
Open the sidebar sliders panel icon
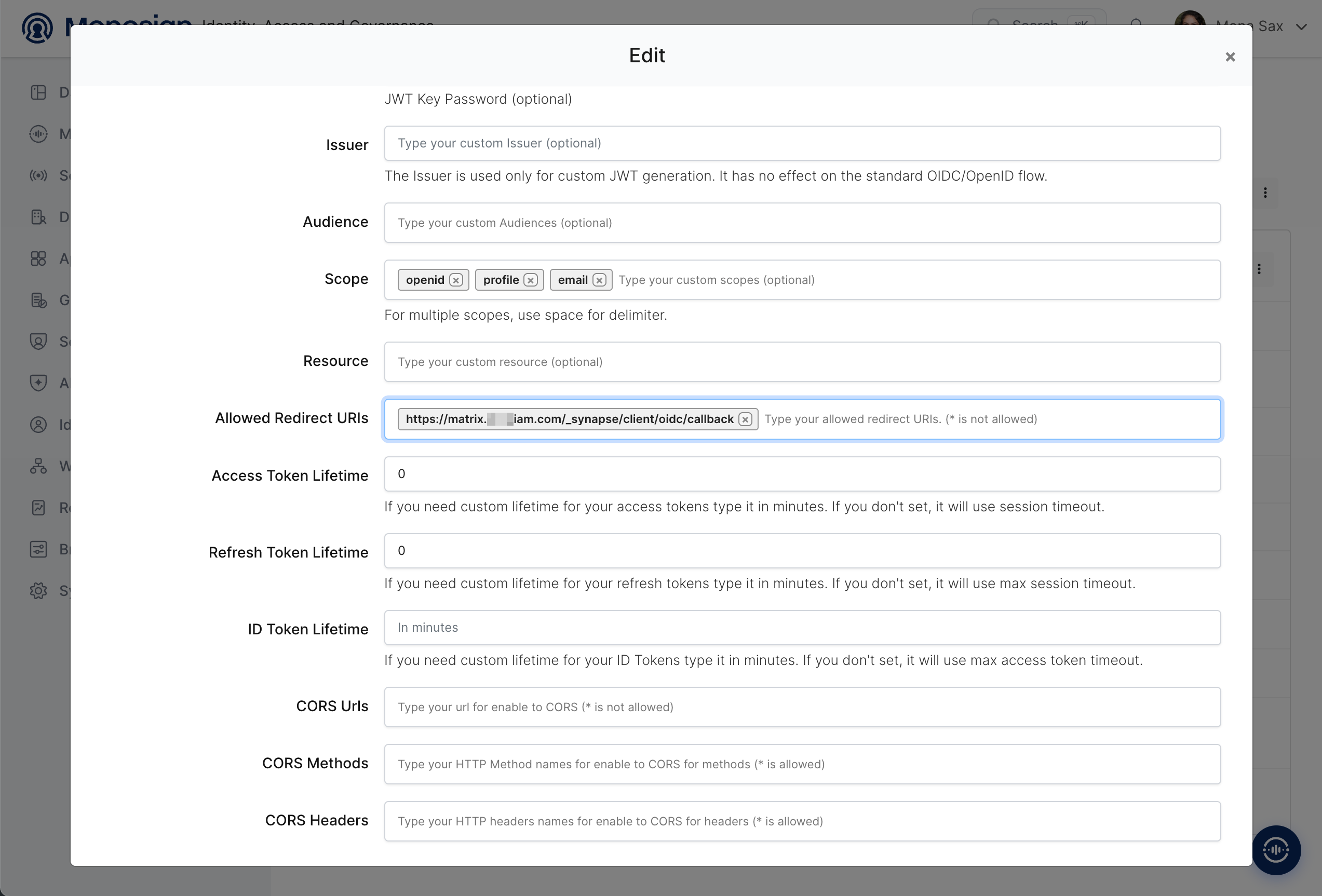coord(38,549)
